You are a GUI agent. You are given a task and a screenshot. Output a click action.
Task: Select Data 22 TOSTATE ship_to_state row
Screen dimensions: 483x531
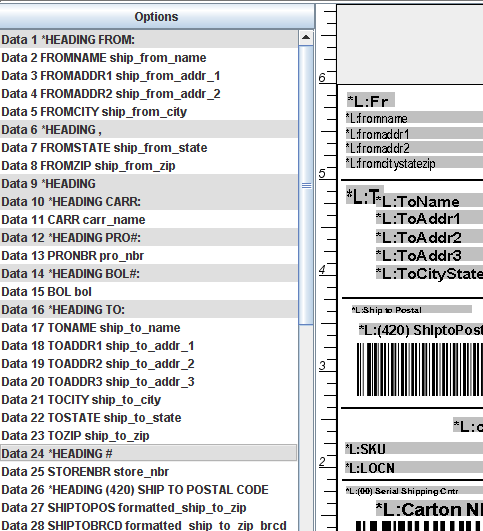149,417
